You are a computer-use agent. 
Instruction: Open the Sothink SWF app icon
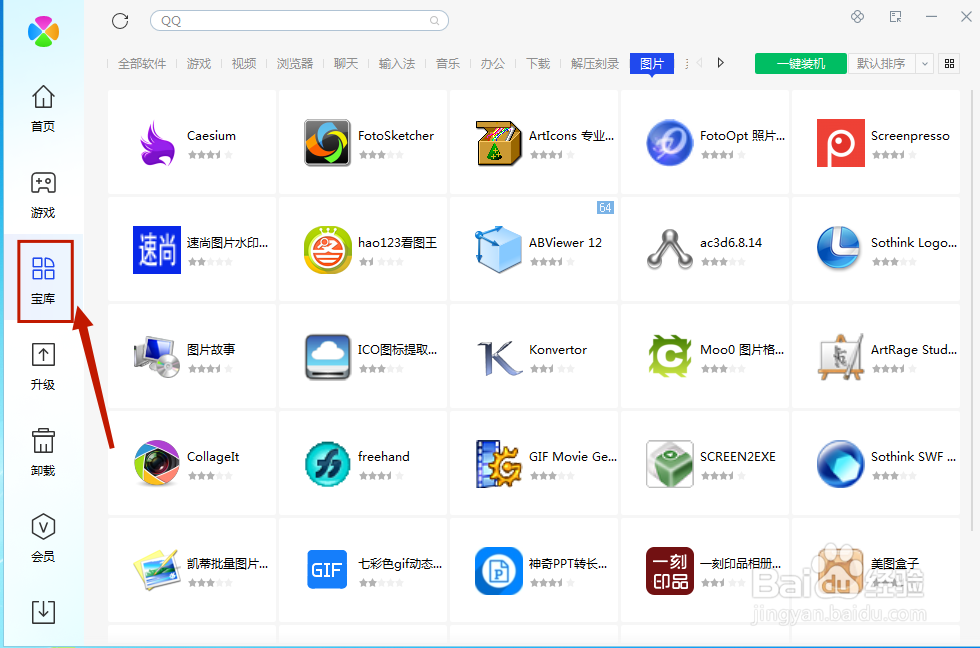coord(841,464)
